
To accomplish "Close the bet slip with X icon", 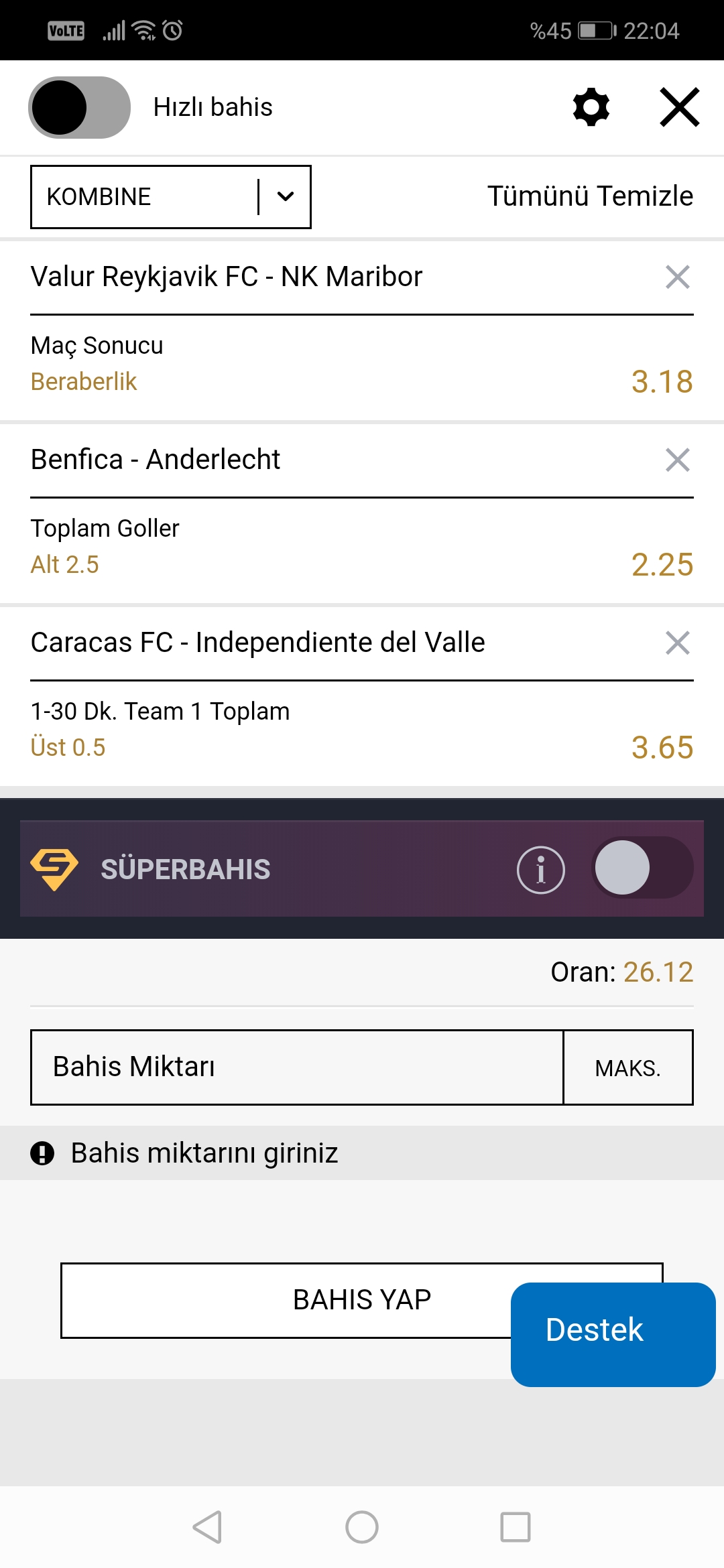I will point(680,107).
